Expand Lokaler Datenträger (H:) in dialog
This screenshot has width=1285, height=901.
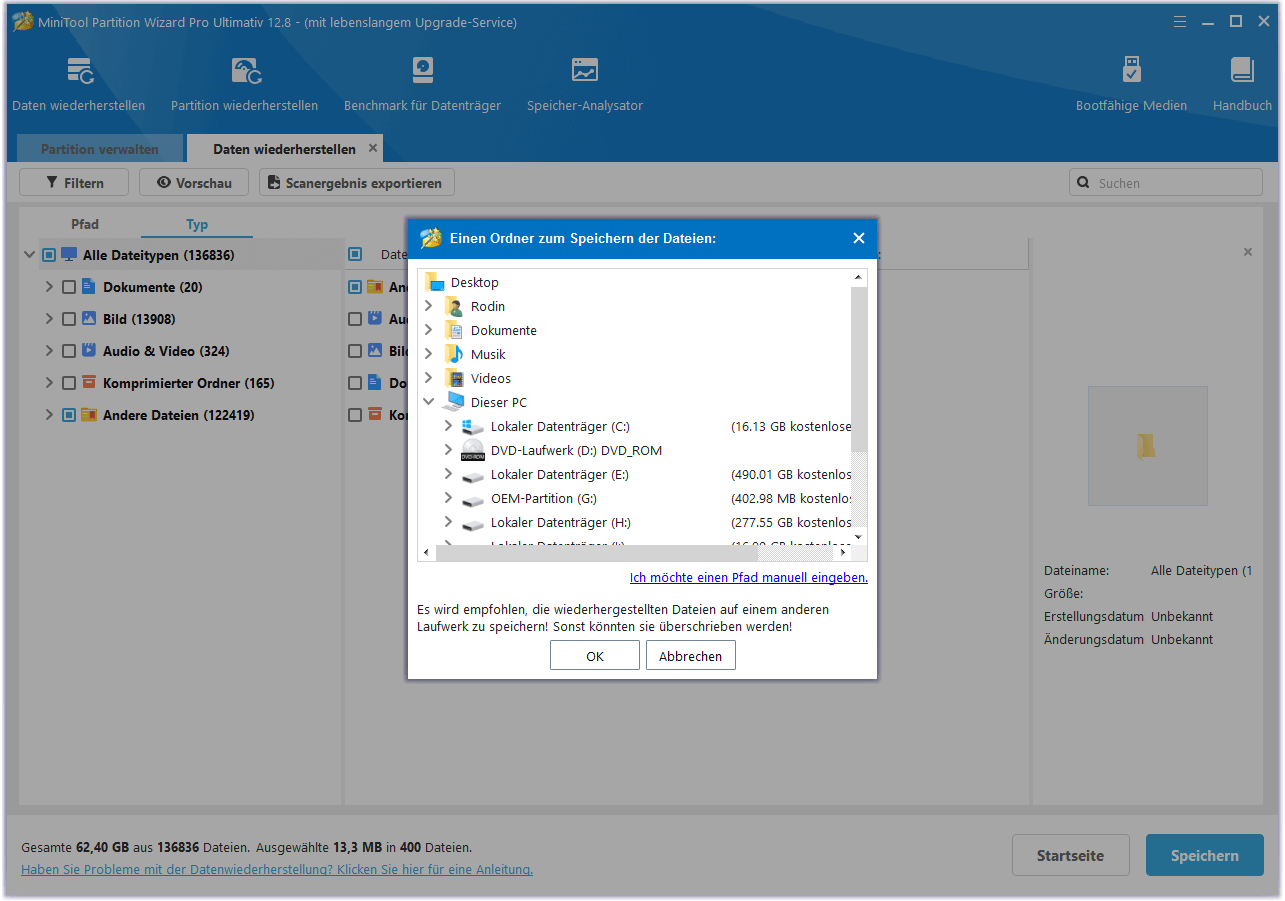pyautogui.click(x=449, y=522)
